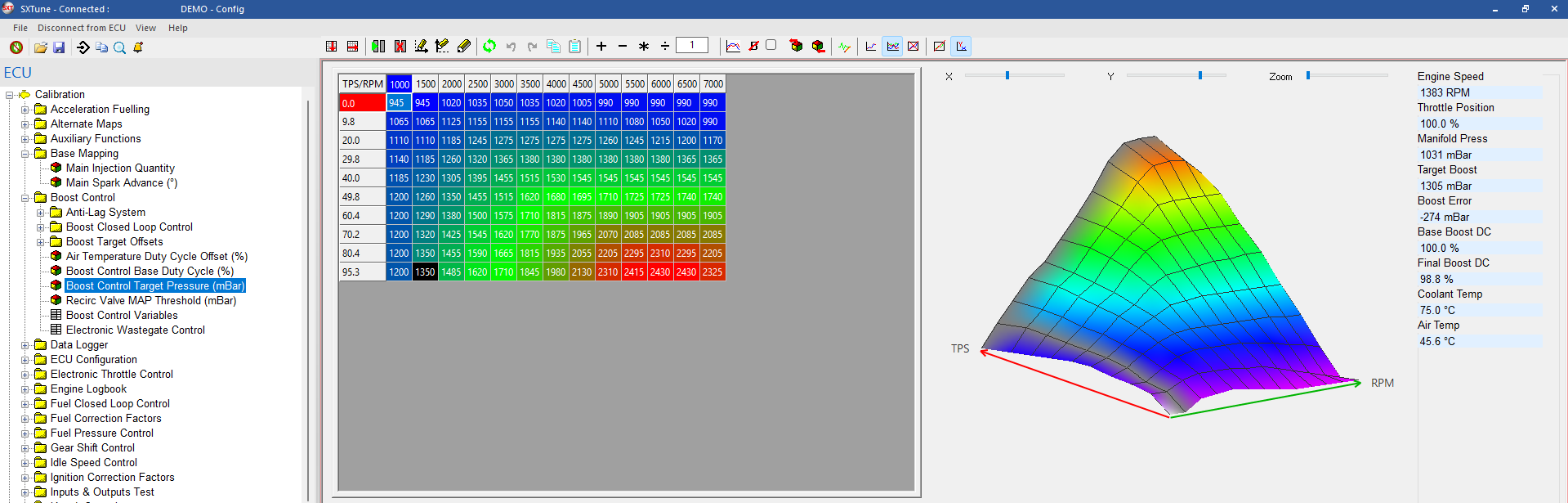Screen dimensions: 1568x503
Task: Select the 1000 RPM column header
Action: point(400,84)
